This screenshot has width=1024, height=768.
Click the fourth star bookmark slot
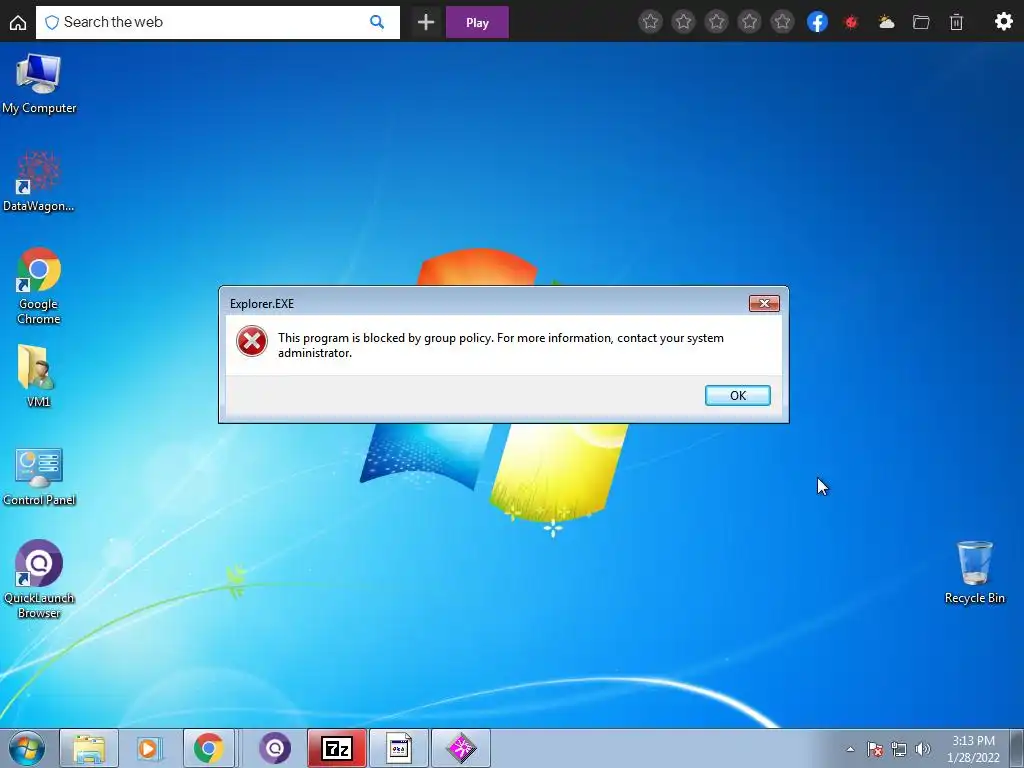pos(750,22)
